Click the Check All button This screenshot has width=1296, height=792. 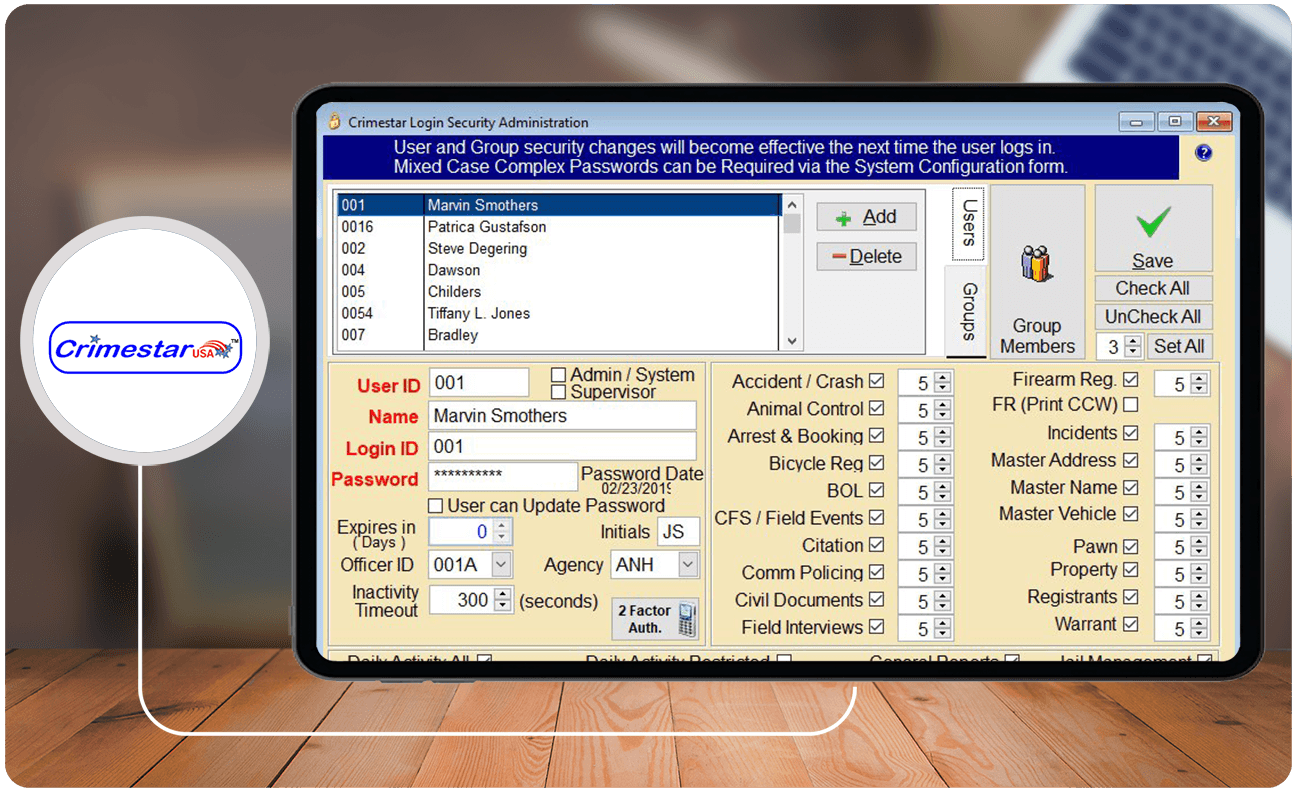tap(1153, 288)
